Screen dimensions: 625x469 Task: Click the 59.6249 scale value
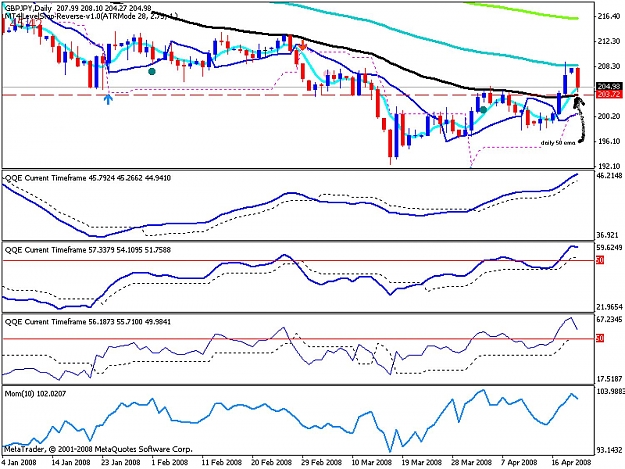pyautogui.click(x=609, y=247)
